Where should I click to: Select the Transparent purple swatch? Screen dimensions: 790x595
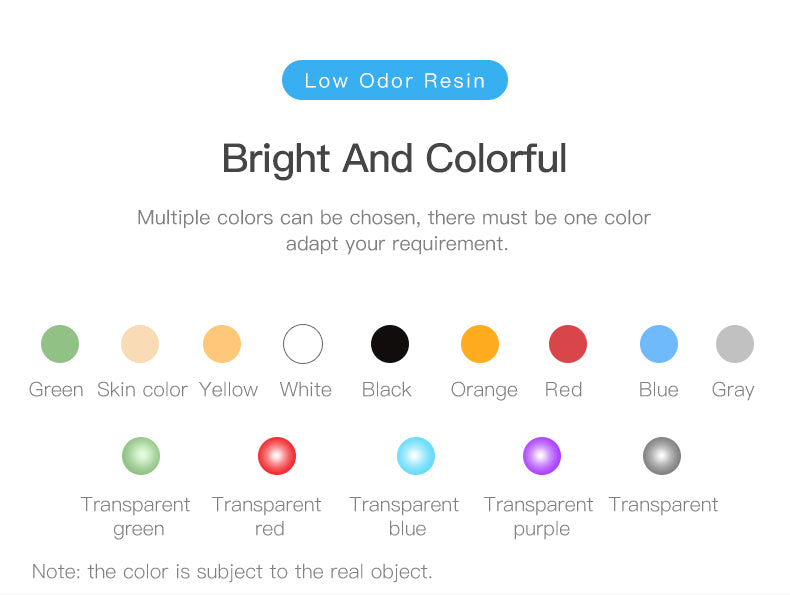(542, 456)
